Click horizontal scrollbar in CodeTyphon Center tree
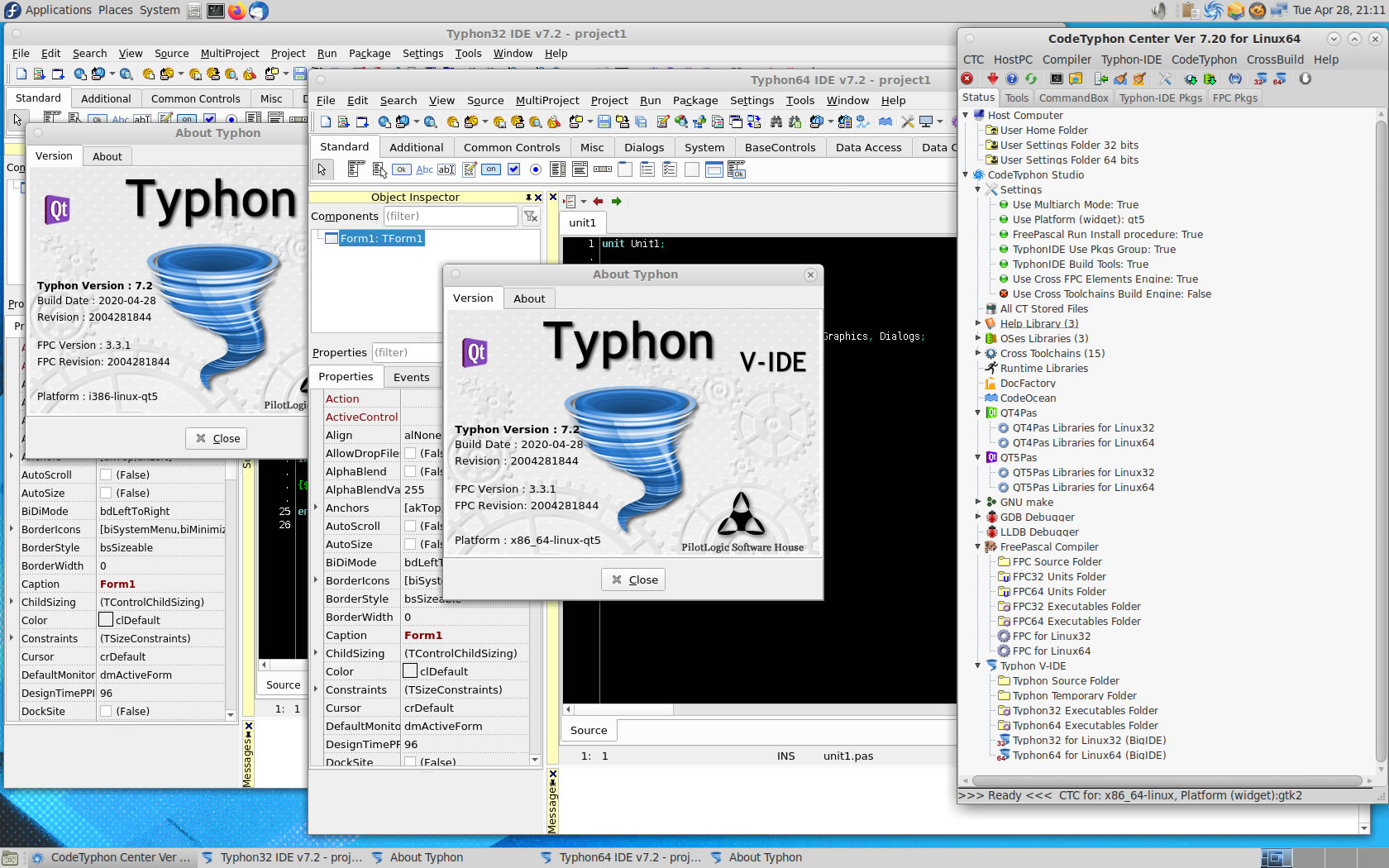The height and width of the screenshot is (868, 1389). [1167, 780]
